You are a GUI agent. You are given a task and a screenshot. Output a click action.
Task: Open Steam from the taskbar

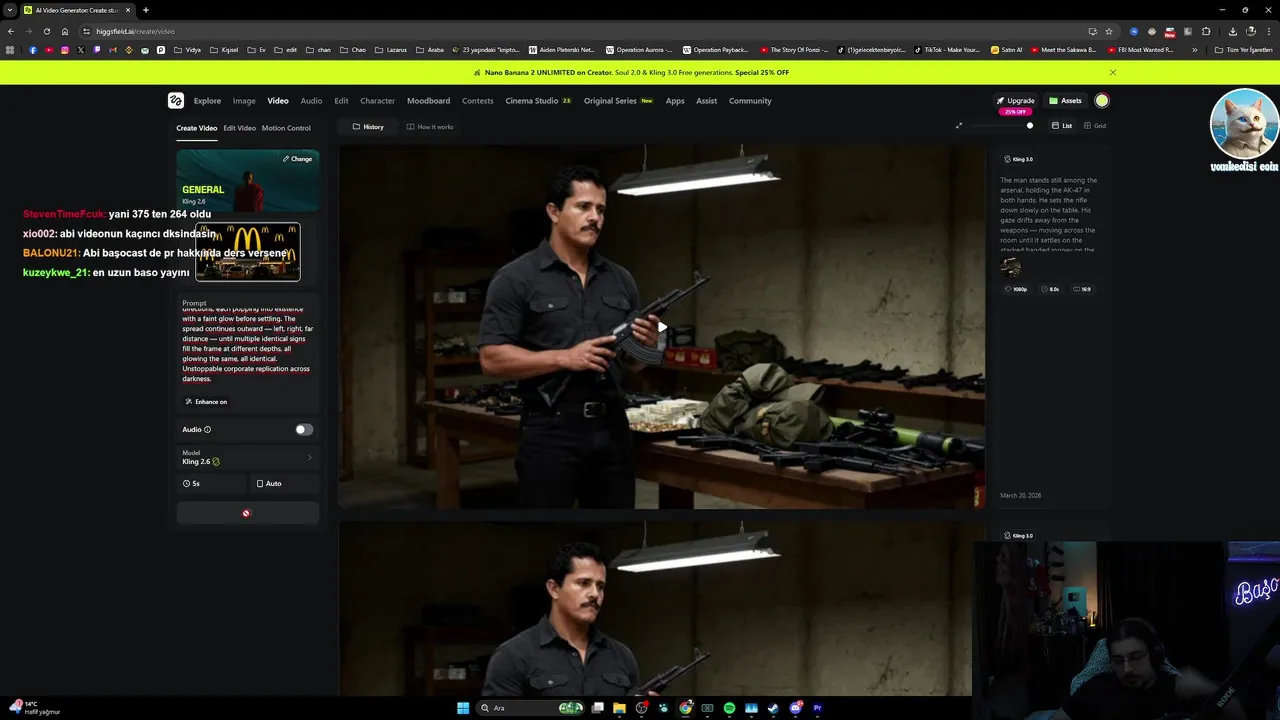[x=773, y=708]
